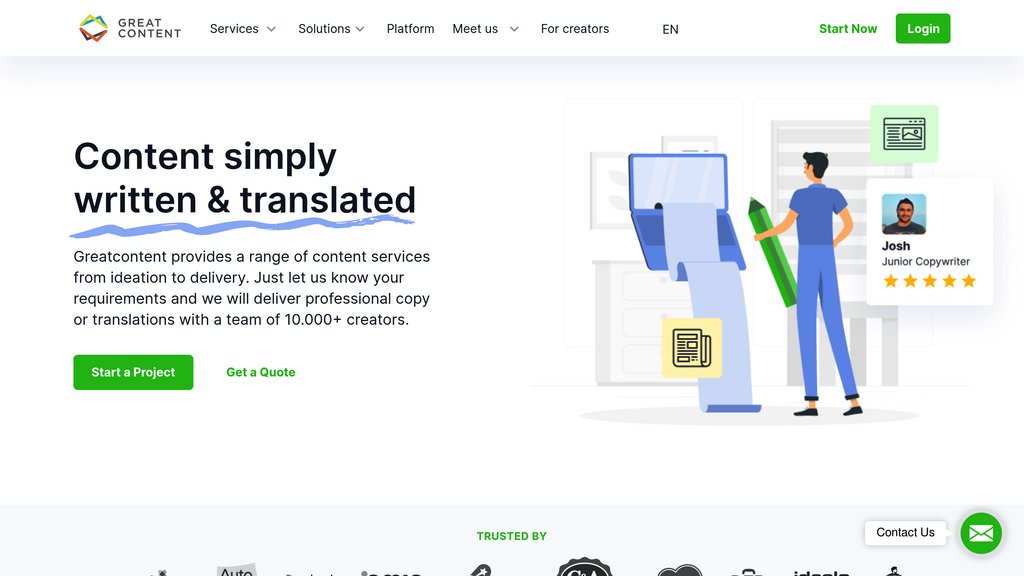Viewport: 1024px width, 576px height.
Task: Click the green envelope contact icon
Action: 981,533
